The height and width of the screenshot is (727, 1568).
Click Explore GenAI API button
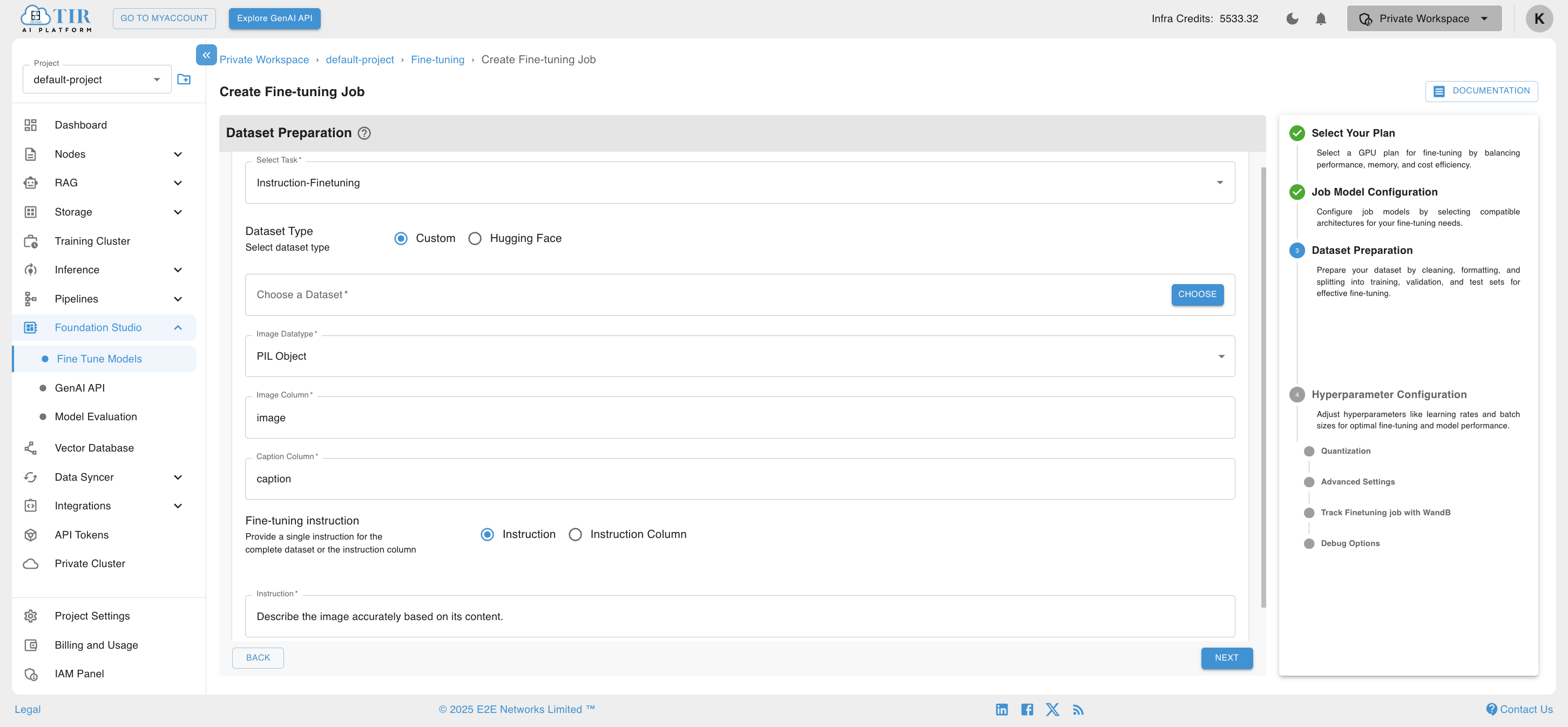(x=274, y=18)
